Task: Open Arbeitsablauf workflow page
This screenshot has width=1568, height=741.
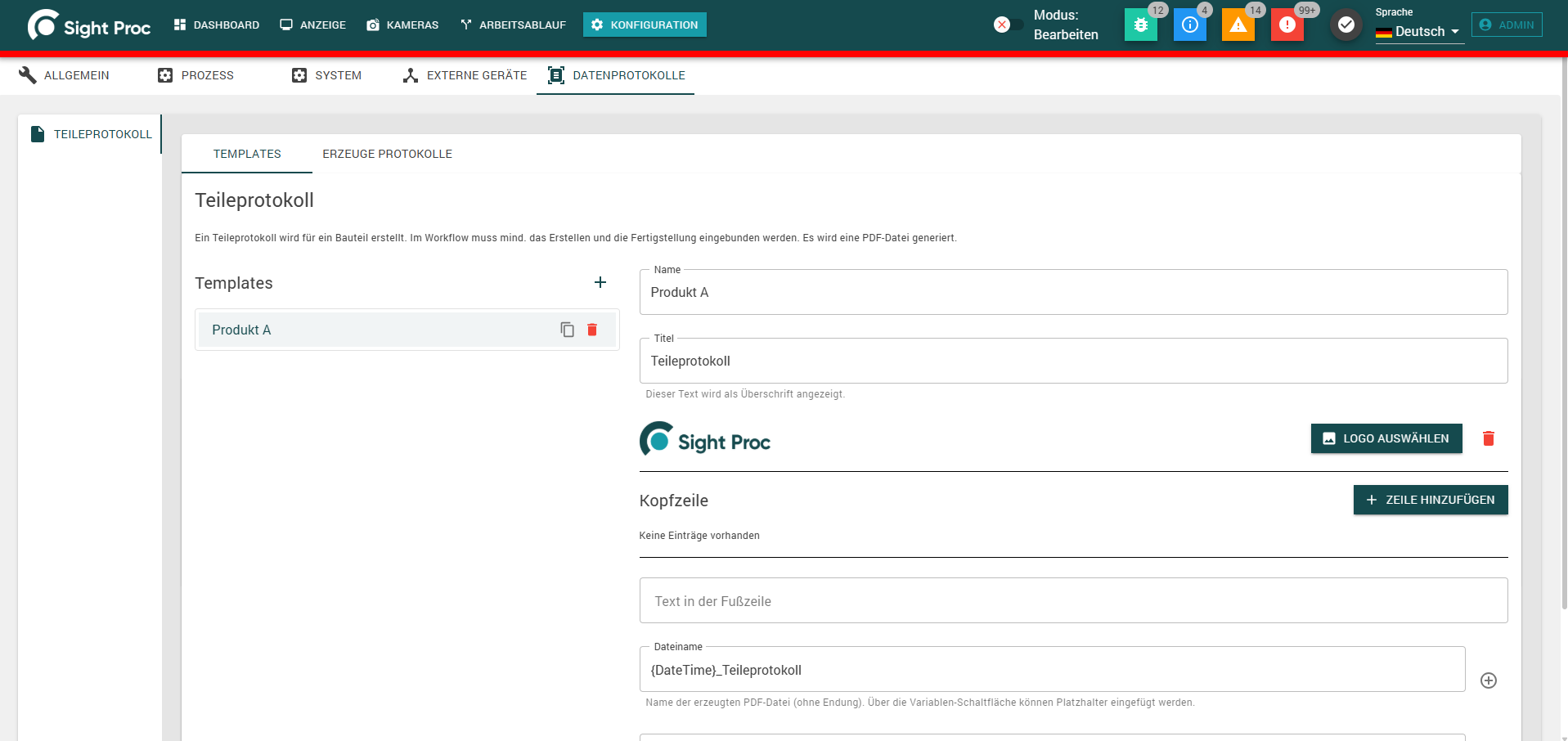Action: (x=513, y=25)
